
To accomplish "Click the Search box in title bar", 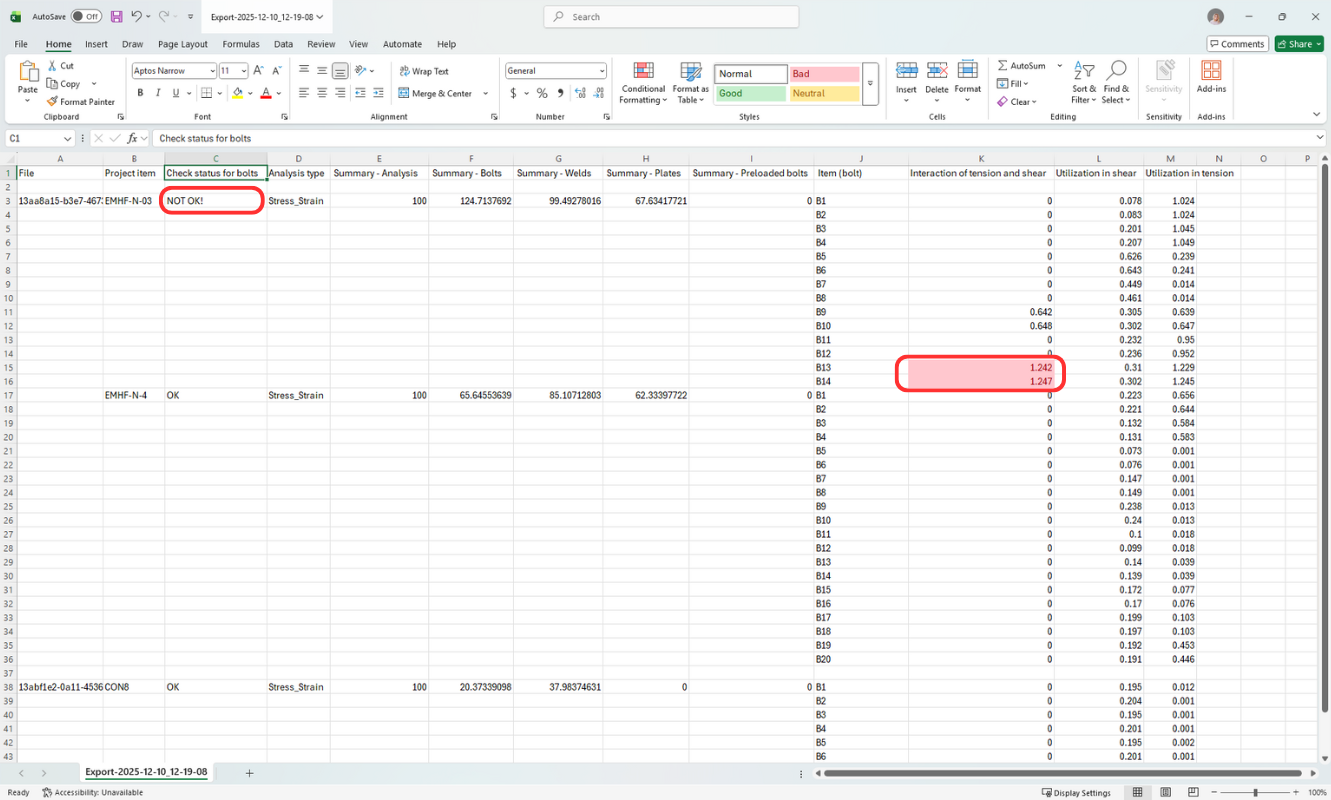I will [671, 17].
